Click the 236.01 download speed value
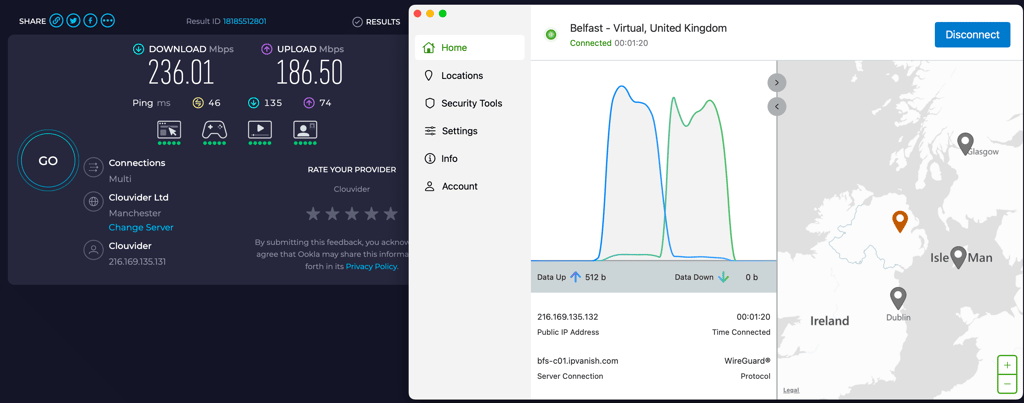Screen dimensions: 1024x403 pyautogui.click(x=181, y=73)
